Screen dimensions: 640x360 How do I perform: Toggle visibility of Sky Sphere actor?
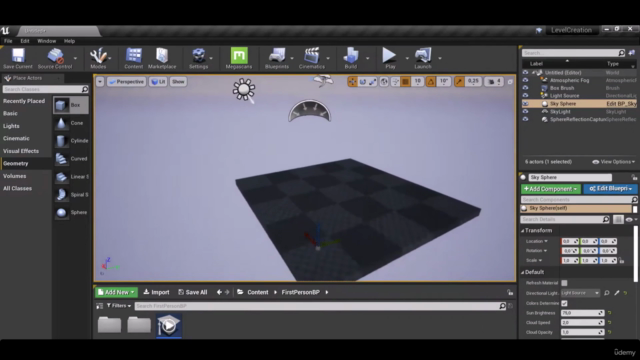click(x=525, y=104)
